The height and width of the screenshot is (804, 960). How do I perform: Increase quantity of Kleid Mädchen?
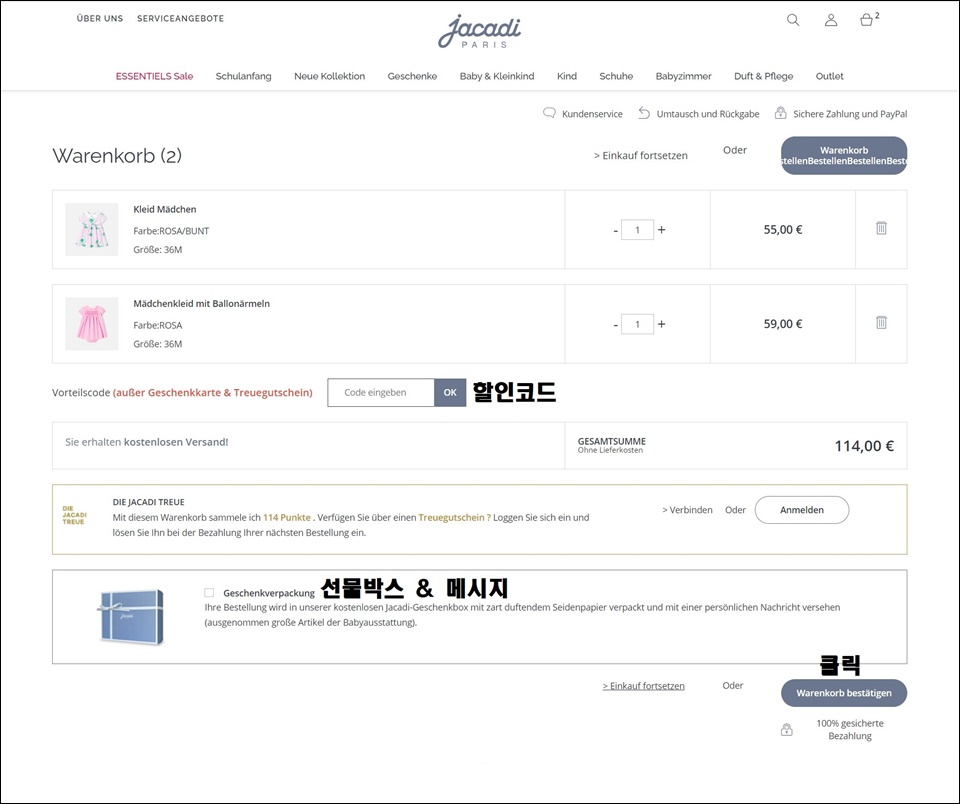pos(661,230)
